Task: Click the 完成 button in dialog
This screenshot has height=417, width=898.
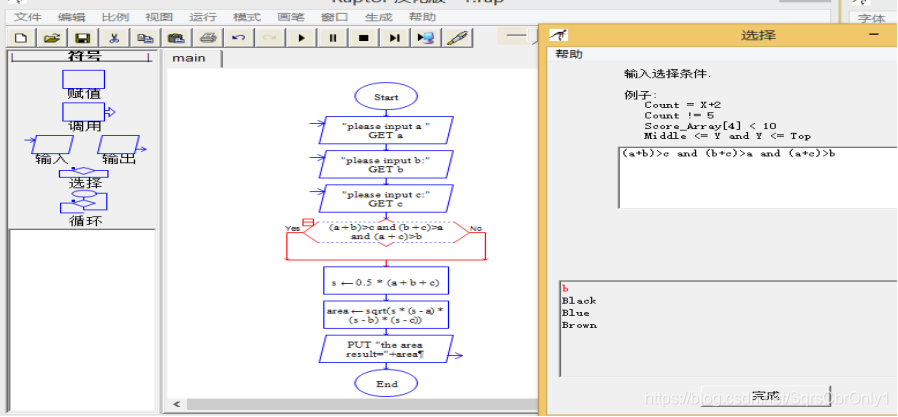Action: click(766, 396)
